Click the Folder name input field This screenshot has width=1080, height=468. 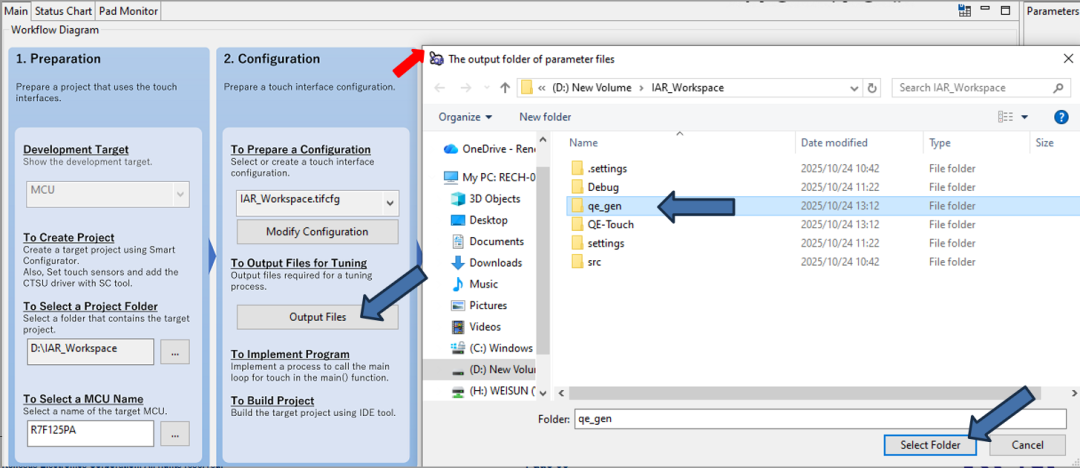click(820, 418)
